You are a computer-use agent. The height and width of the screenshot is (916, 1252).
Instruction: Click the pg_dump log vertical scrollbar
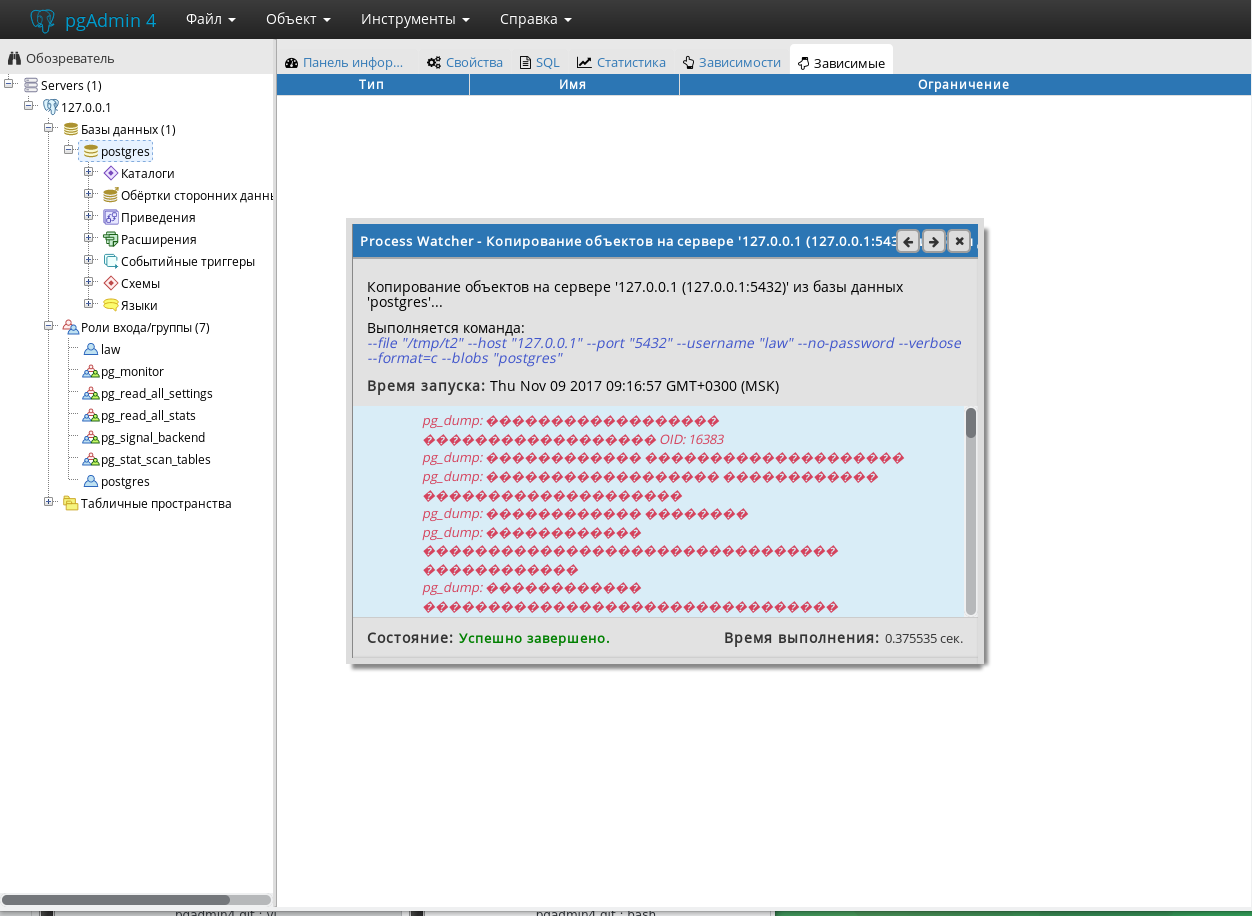click(x=970, y=510)
